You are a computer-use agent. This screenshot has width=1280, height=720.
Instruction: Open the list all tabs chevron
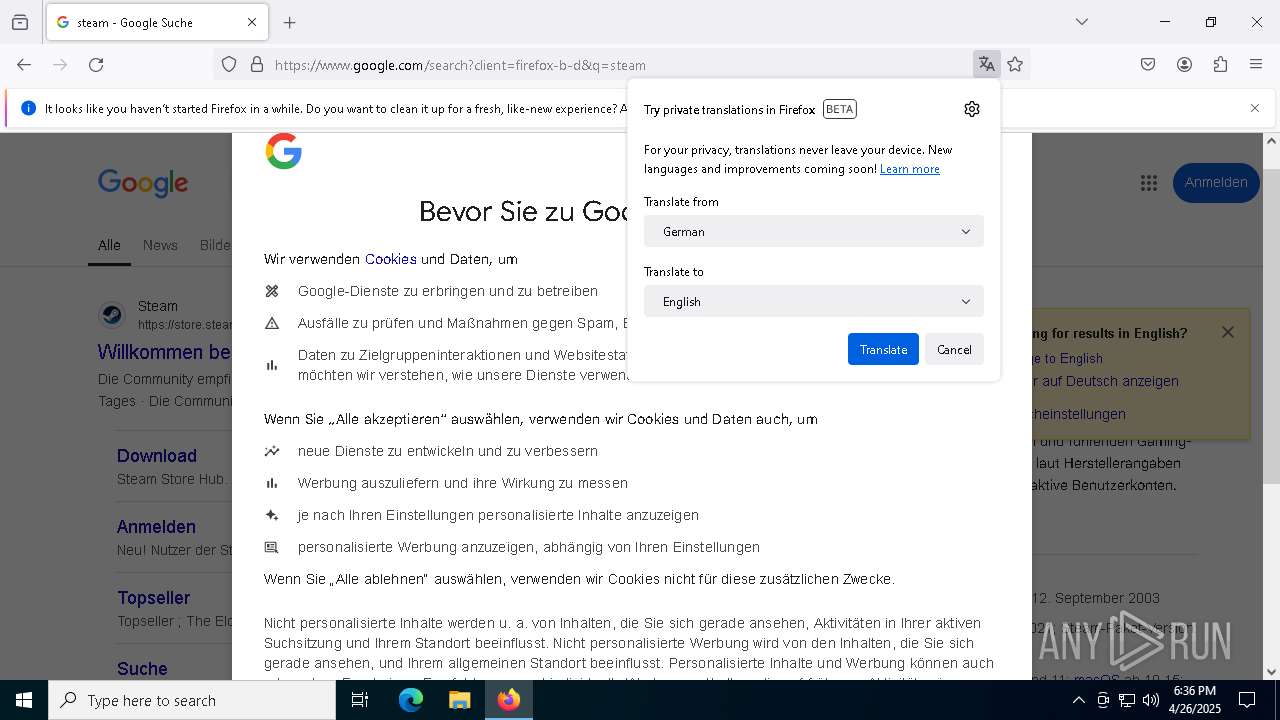click(1082, 22)
